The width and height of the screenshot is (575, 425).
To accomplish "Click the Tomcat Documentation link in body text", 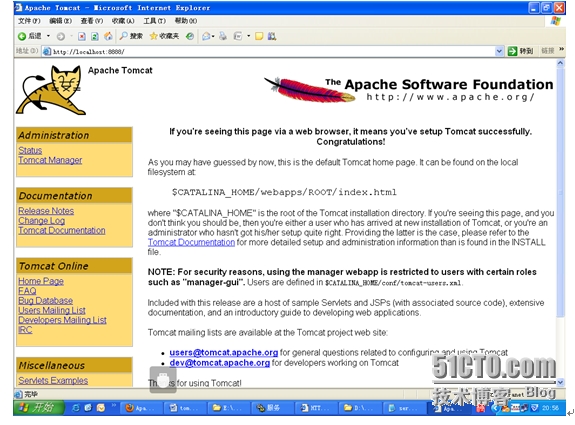I will tap(191, 242).
